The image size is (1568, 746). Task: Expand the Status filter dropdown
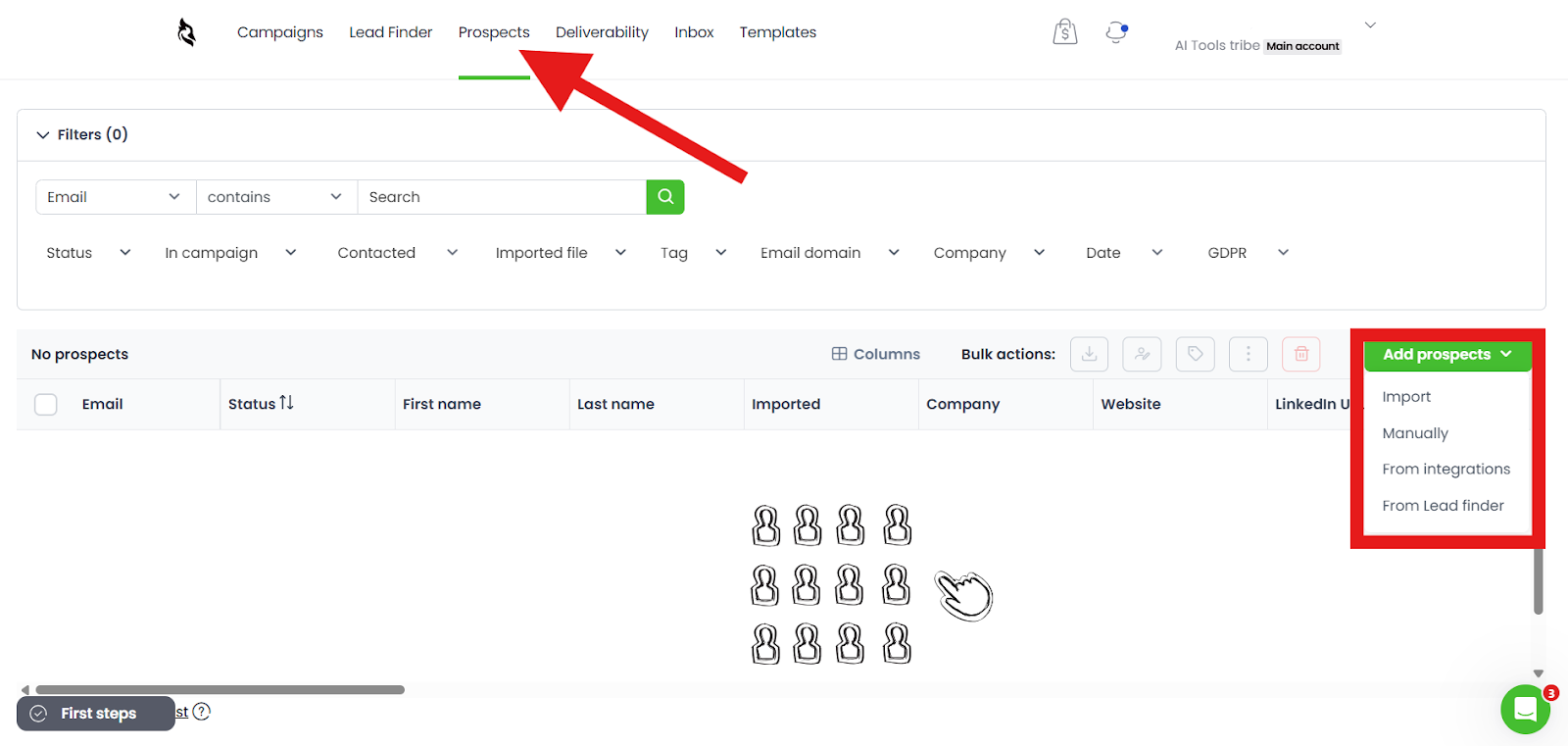(x=88, y=253)
